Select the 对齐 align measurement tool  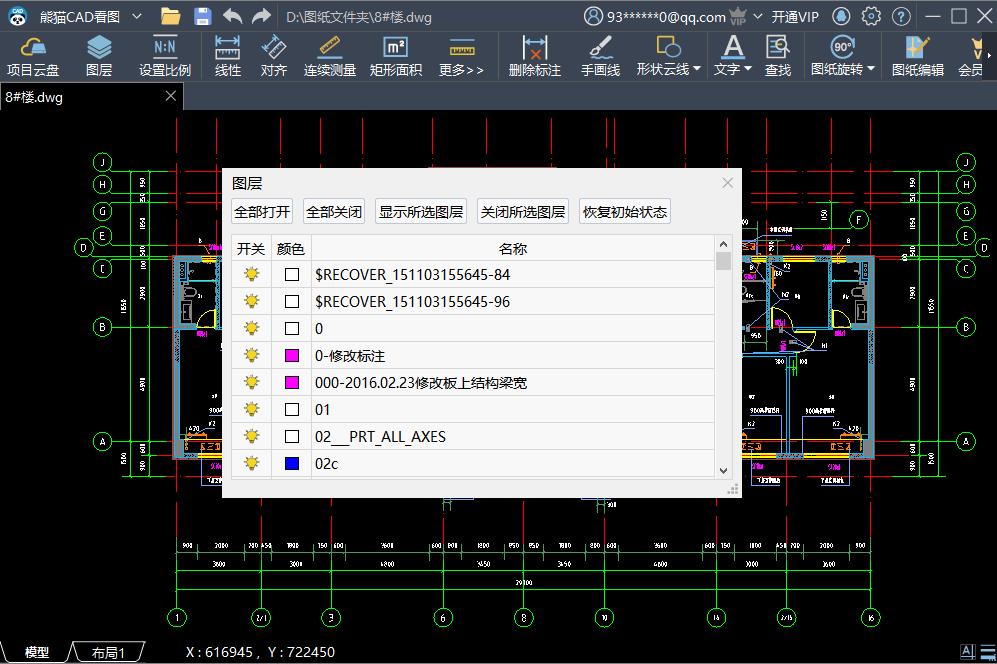pos(275,54)
